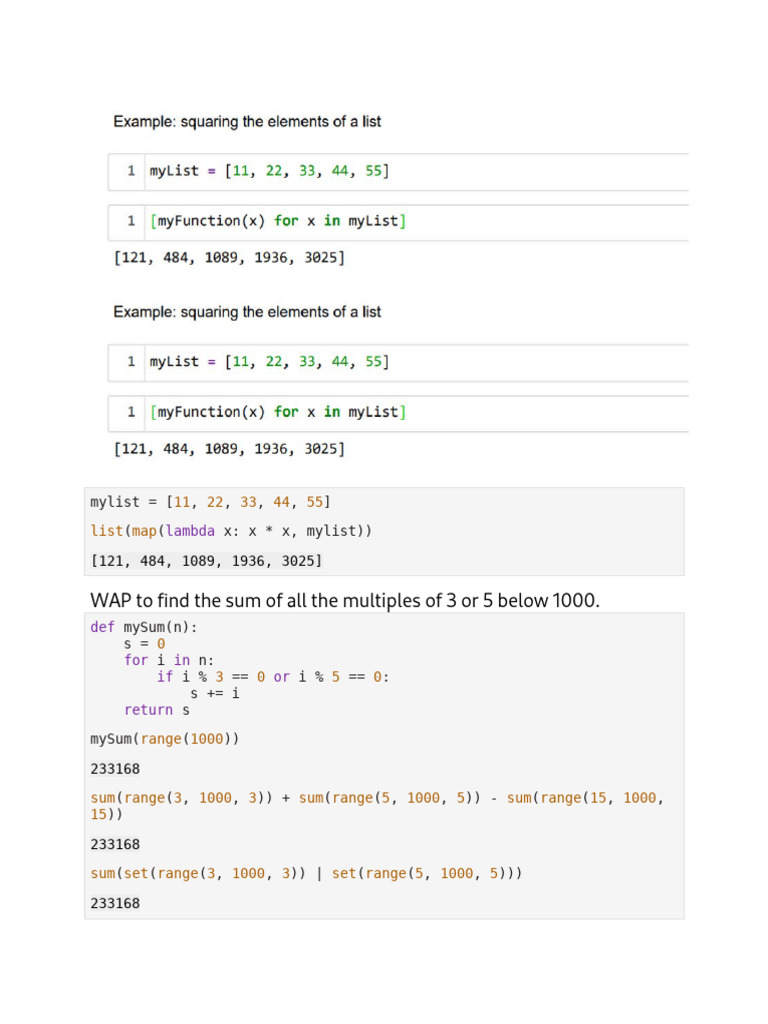Click the heading about multiples of 3 or 5

[345, 599]
